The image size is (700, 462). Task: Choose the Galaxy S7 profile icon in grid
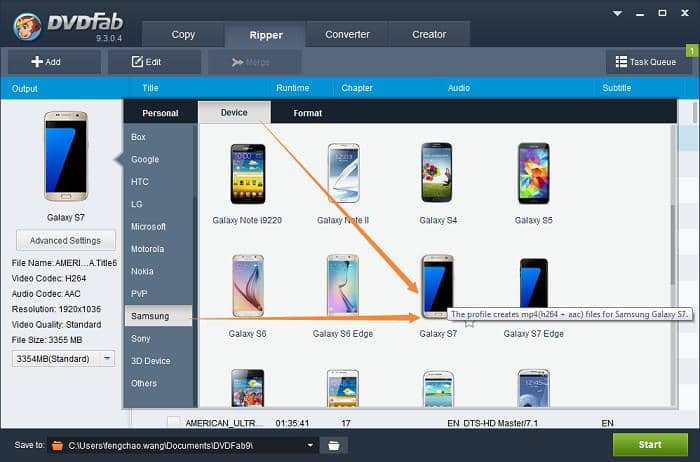coord(438,286)
